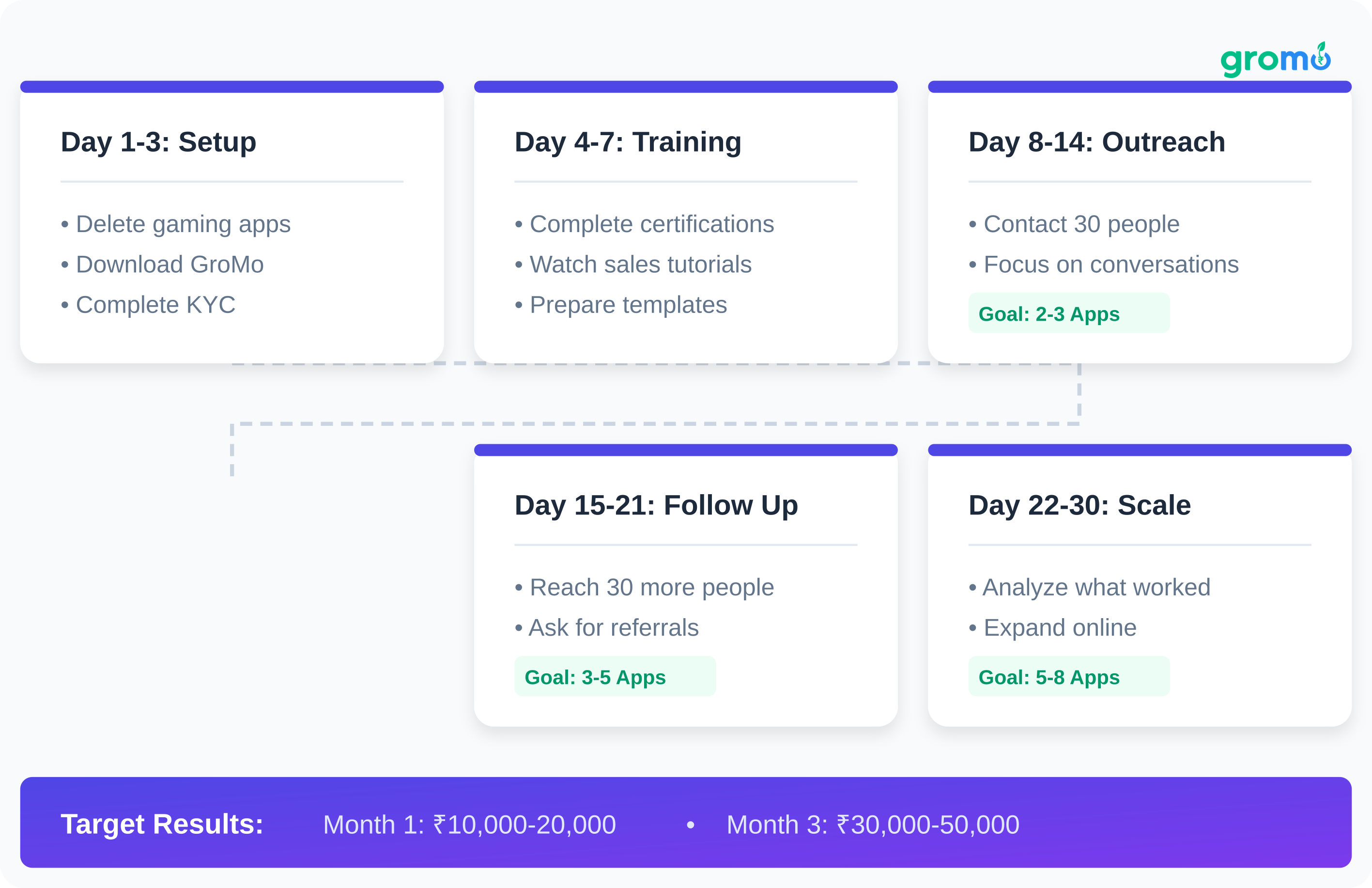Click the GroMo logo

click(1275, 60)
